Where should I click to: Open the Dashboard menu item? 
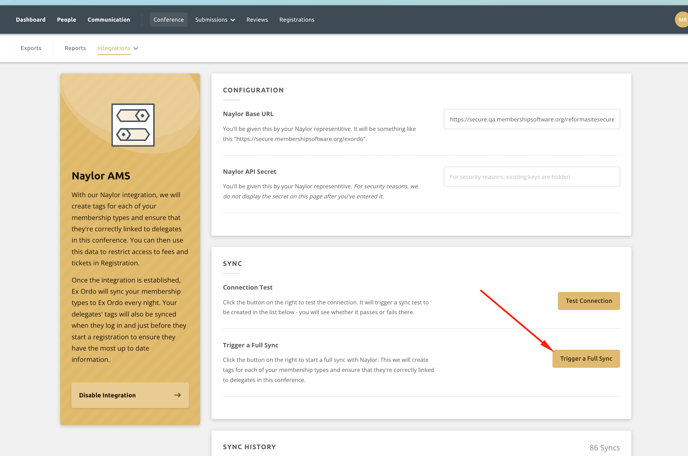[x=30, y=20]
